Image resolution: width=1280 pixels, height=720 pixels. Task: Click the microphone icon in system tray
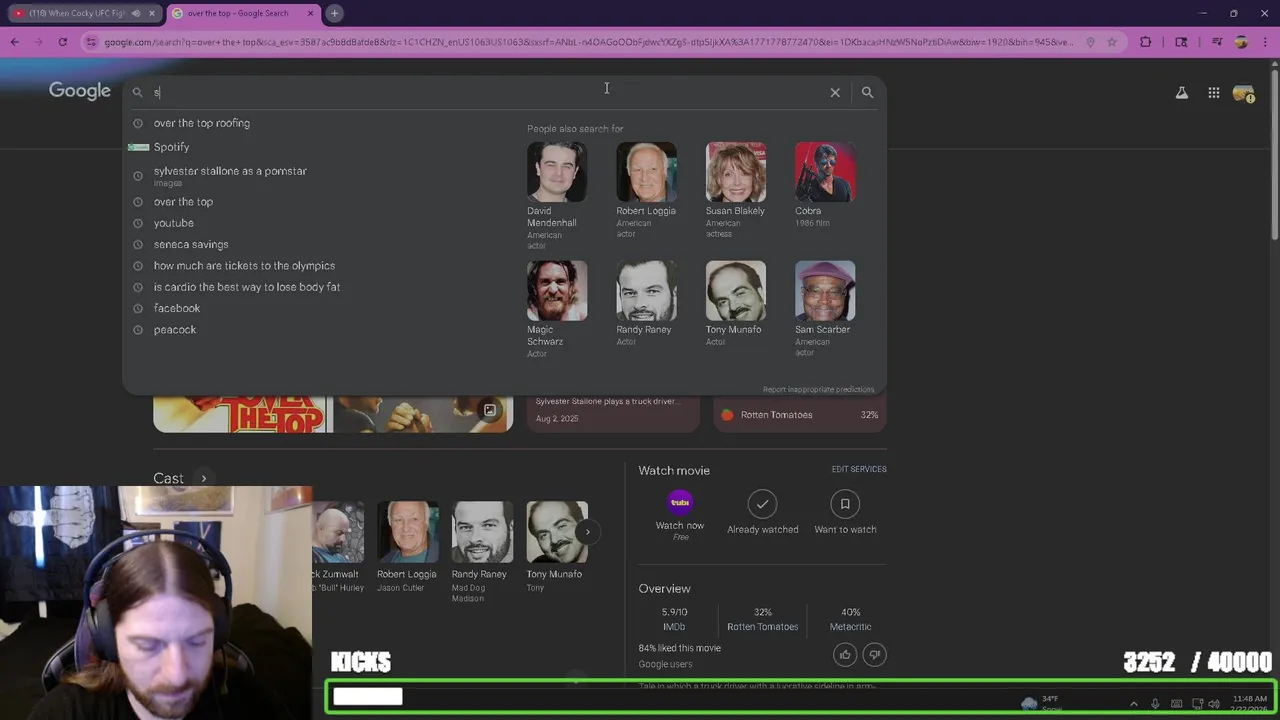coord(1155,704)
